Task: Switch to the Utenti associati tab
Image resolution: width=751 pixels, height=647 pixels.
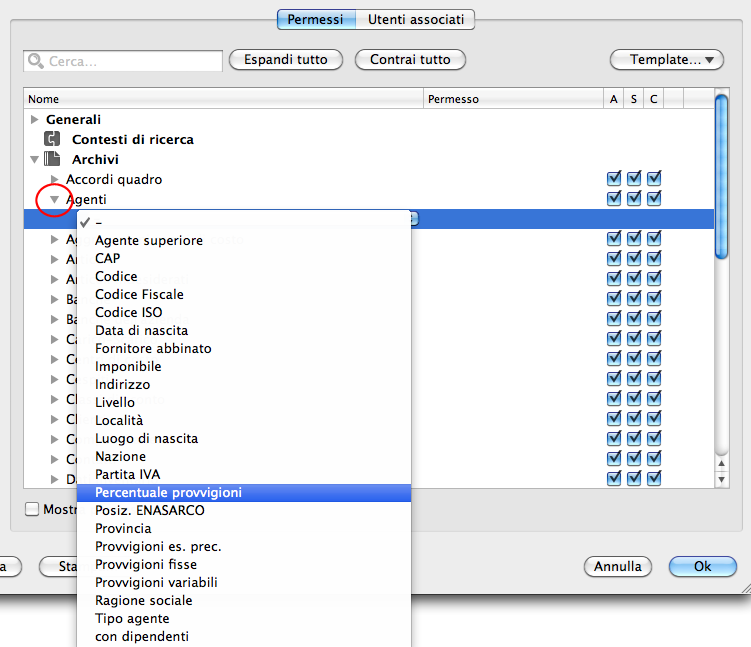Action: tap(415, 19)
